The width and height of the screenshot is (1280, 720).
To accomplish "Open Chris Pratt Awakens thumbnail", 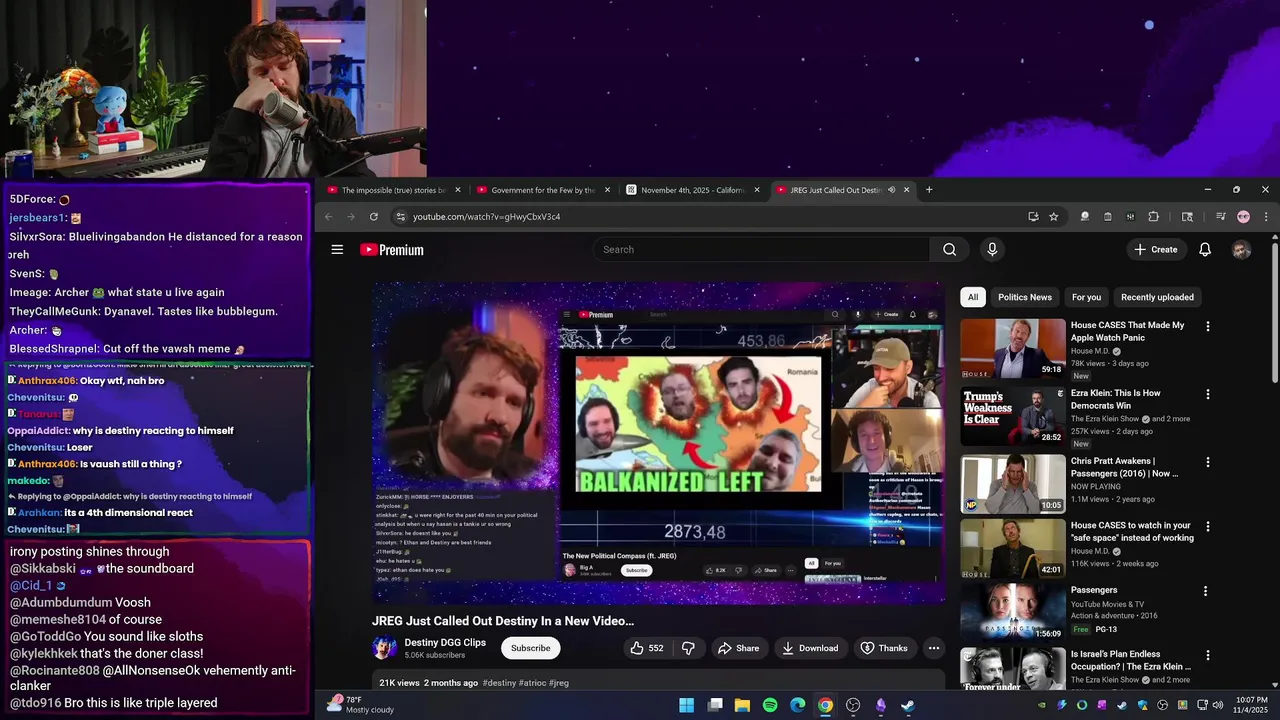I will pos(1013,484).
